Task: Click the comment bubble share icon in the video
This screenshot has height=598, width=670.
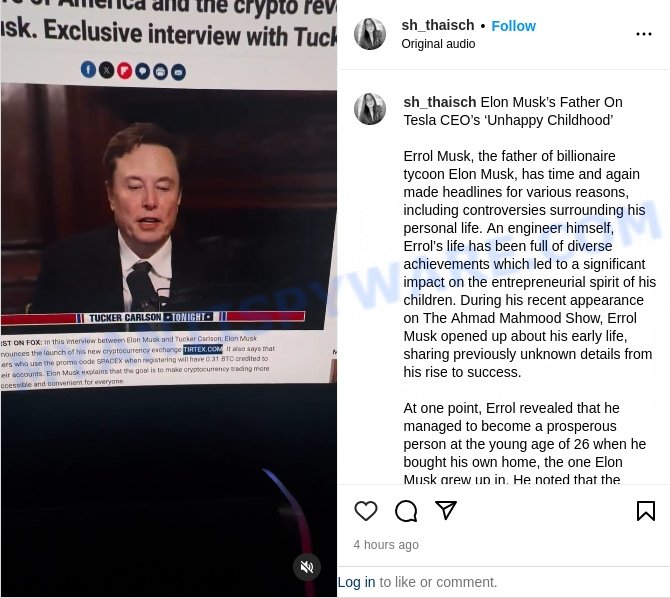Action: (142, 71)
